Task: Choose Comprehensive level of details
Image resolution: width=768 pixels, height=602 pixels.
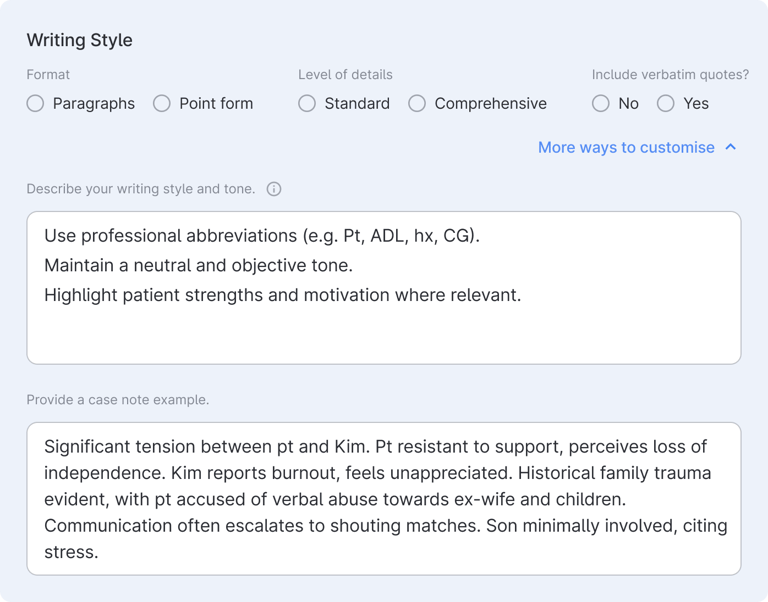Action: (x=417, y=103)
